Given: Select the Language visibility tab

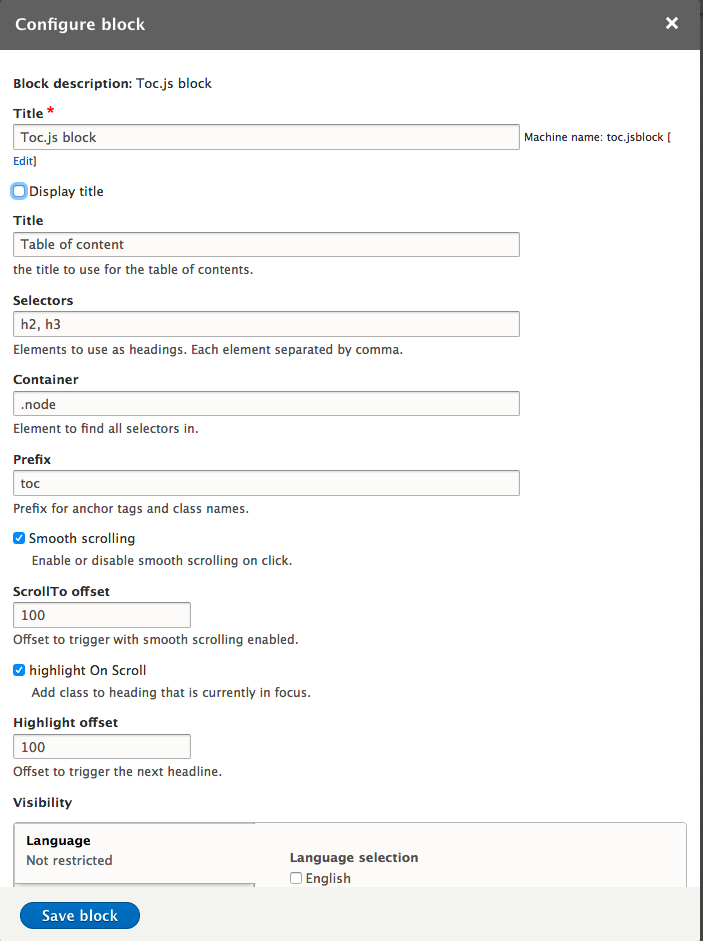Looking at the screenshot, I should pos(134,850).
